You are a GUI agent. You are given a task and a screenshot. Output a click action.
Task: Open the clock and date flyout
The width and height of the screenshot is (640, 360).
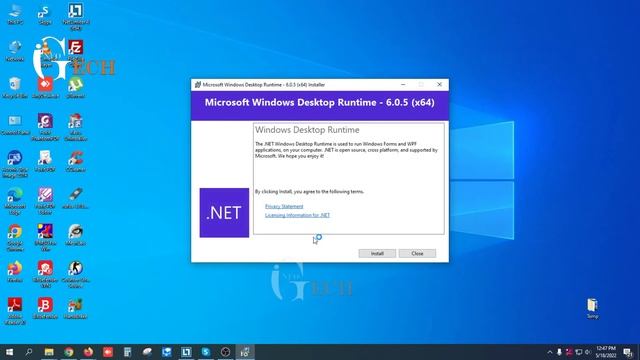tap(606, 352)
